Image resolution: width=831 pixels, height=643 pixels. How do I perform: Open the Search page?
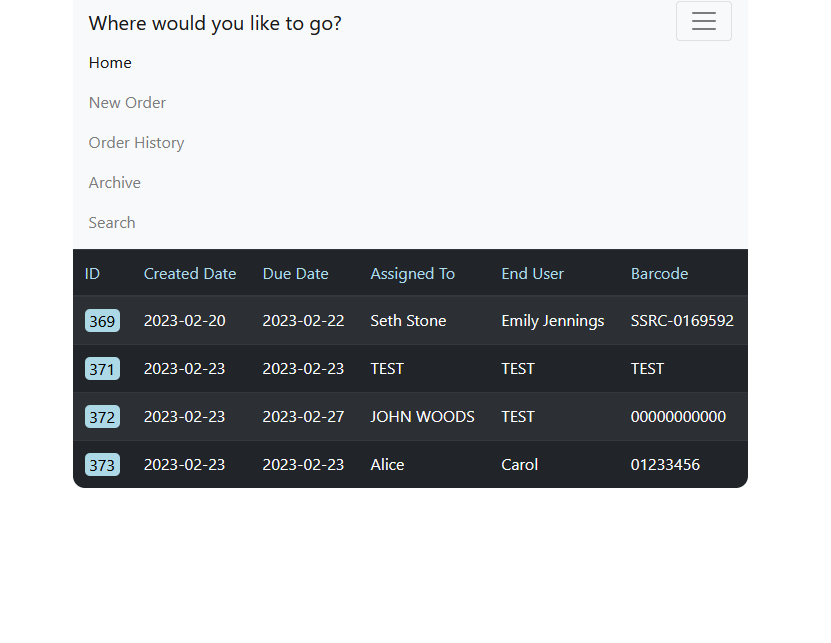click(111, 222)
